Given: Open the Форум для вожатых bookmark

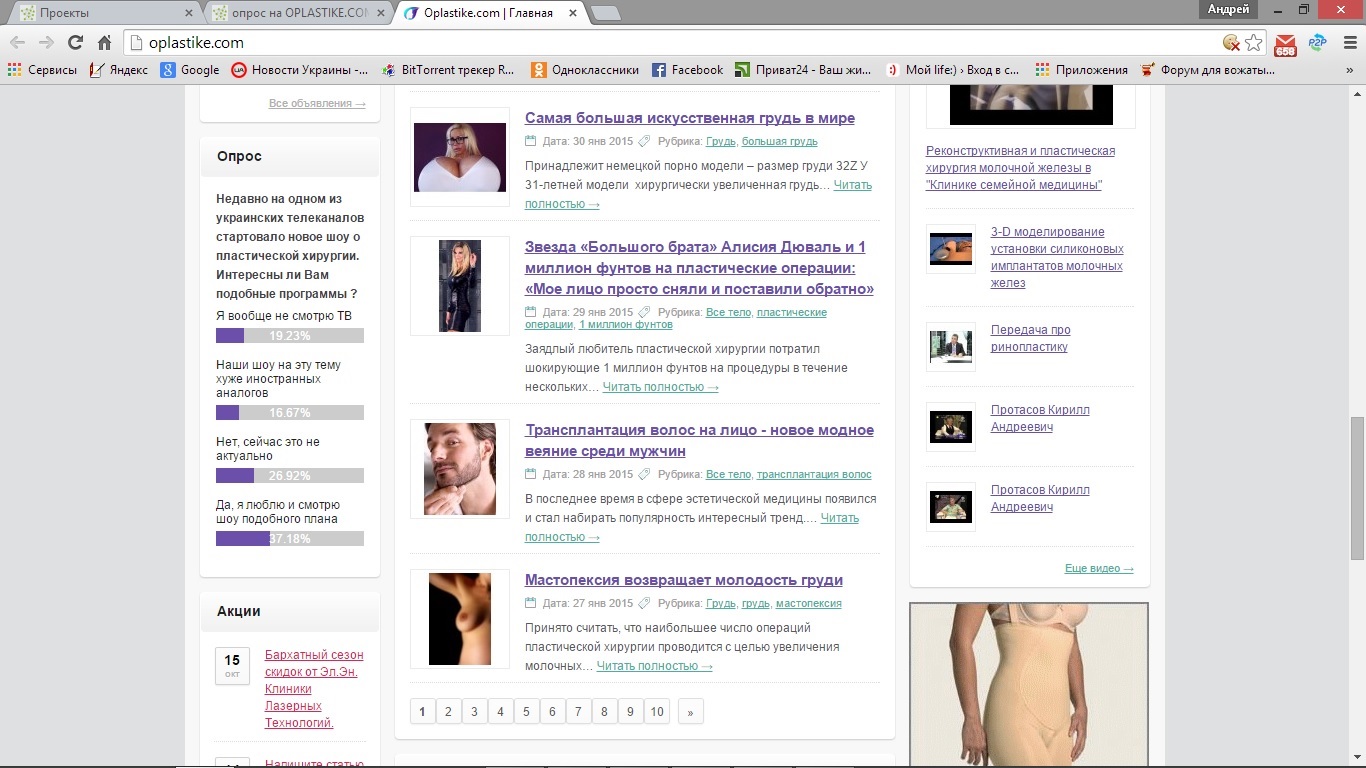Looking at the screenshot, I should (1207, 70).
